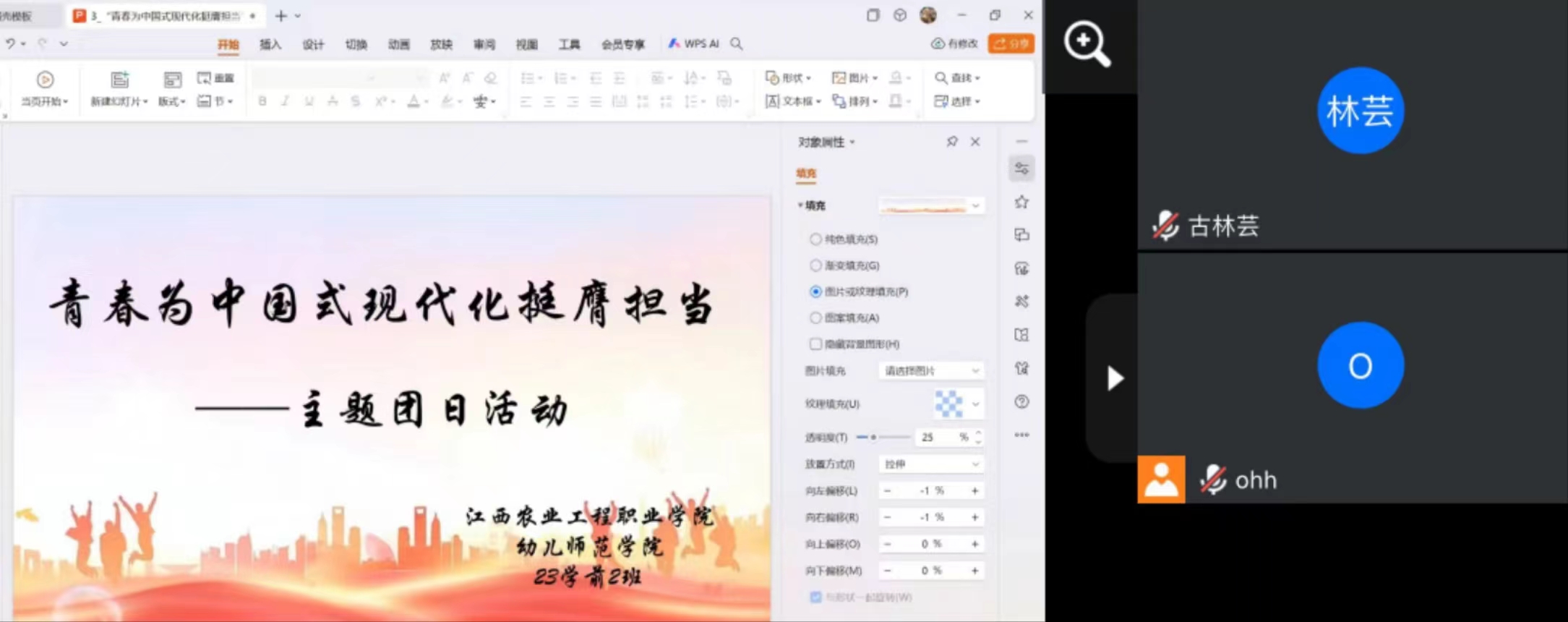Click the New Slide icon

[119, 80]
